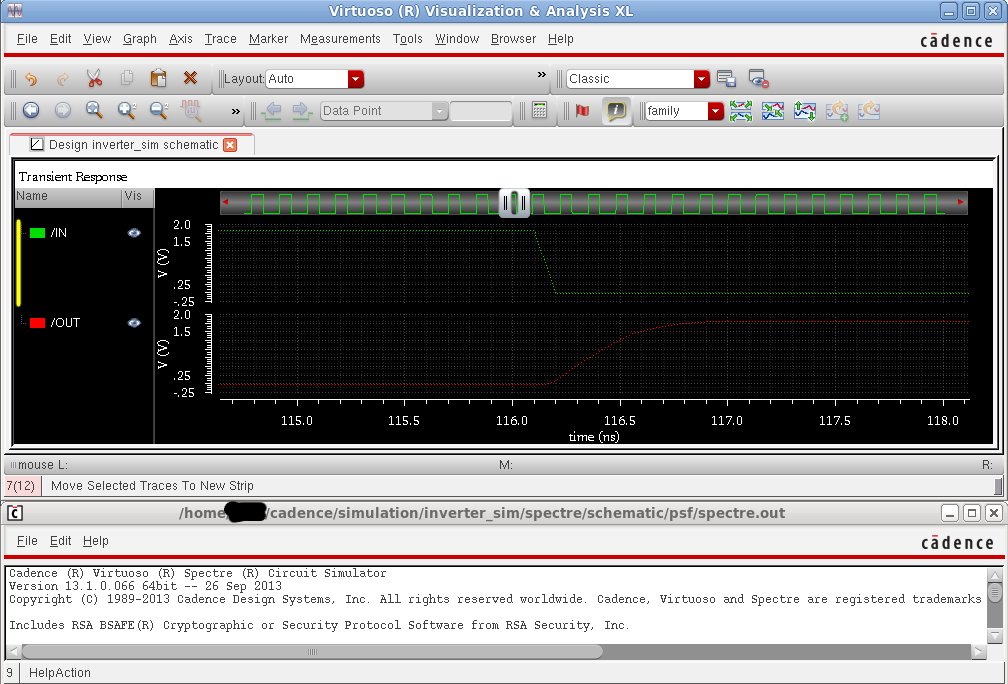Click the Zoom Fit magnifier icon
Viewport: 1008px width, 684px height.
[x=94, y=111]
